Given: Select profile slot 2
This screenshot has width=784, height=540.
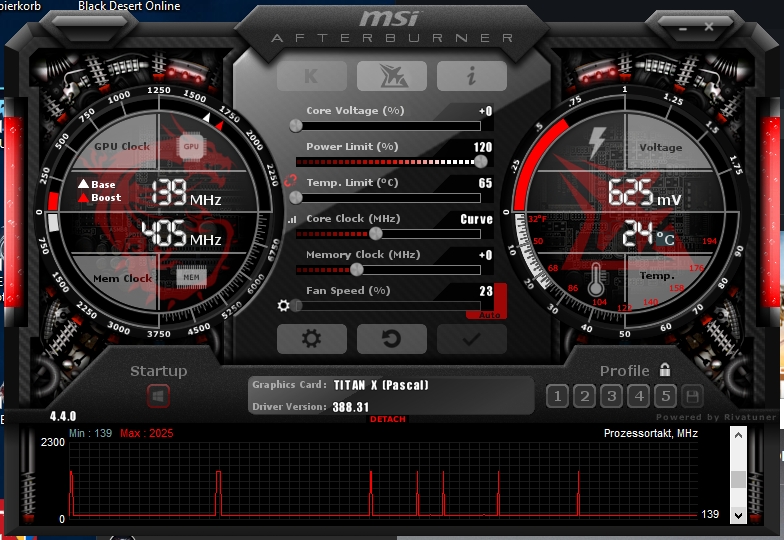Looking at the screenshot, I should pyautogui.click(x=584, y=396).
